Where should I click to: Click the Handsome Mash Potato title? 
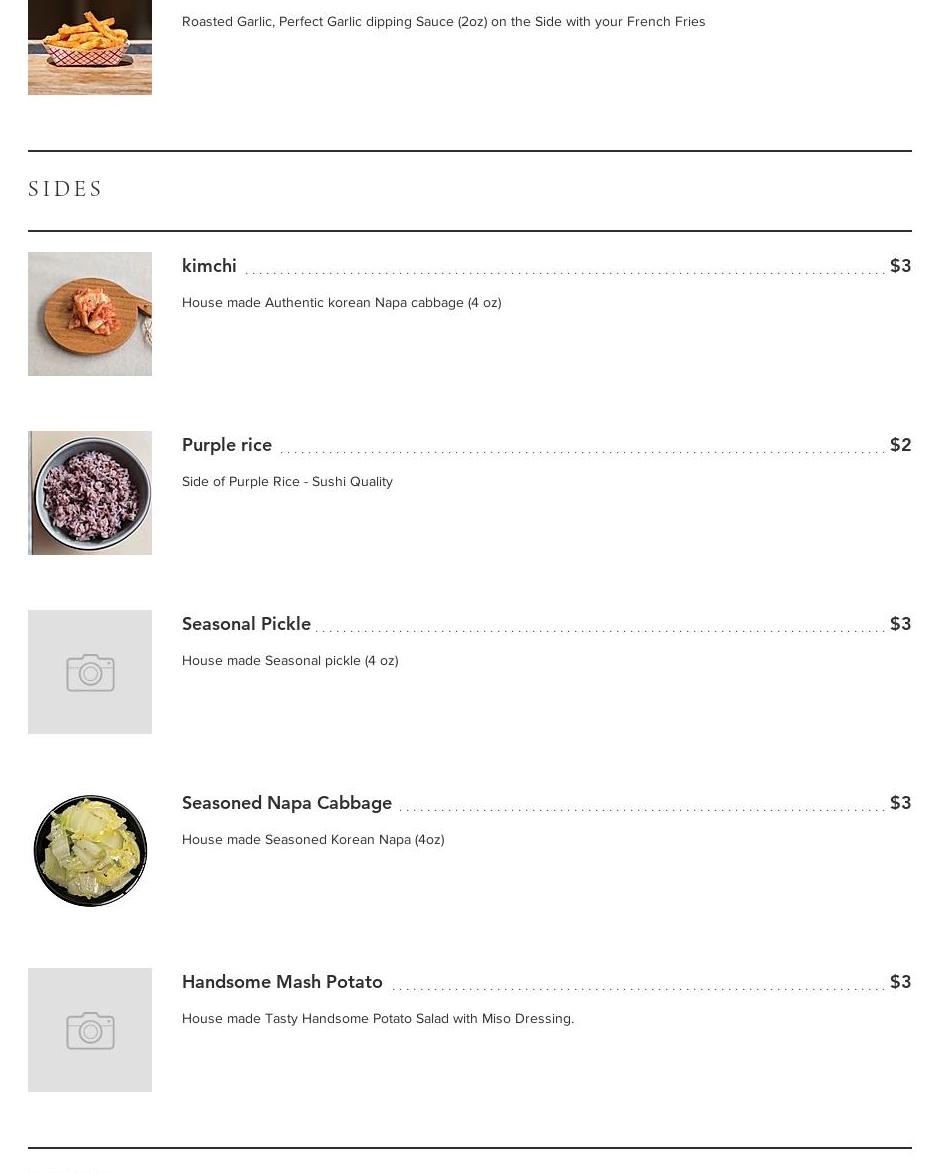(282, 982)
